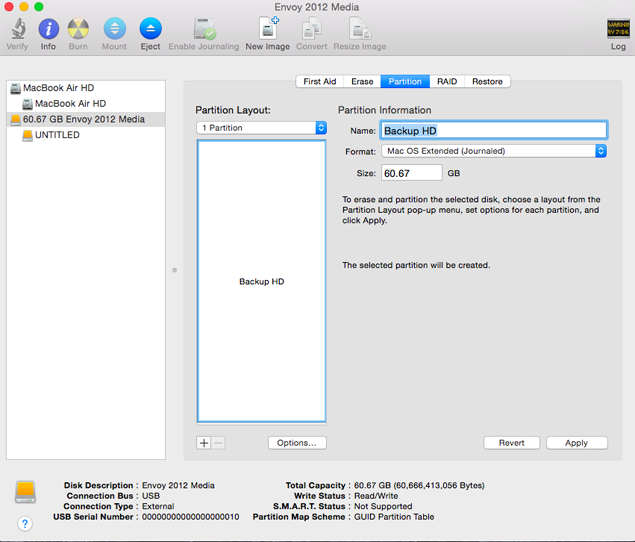The width and height of the screenshot is (635, 542).
Task: Click the partition Name input field
Action: point(494,130)
